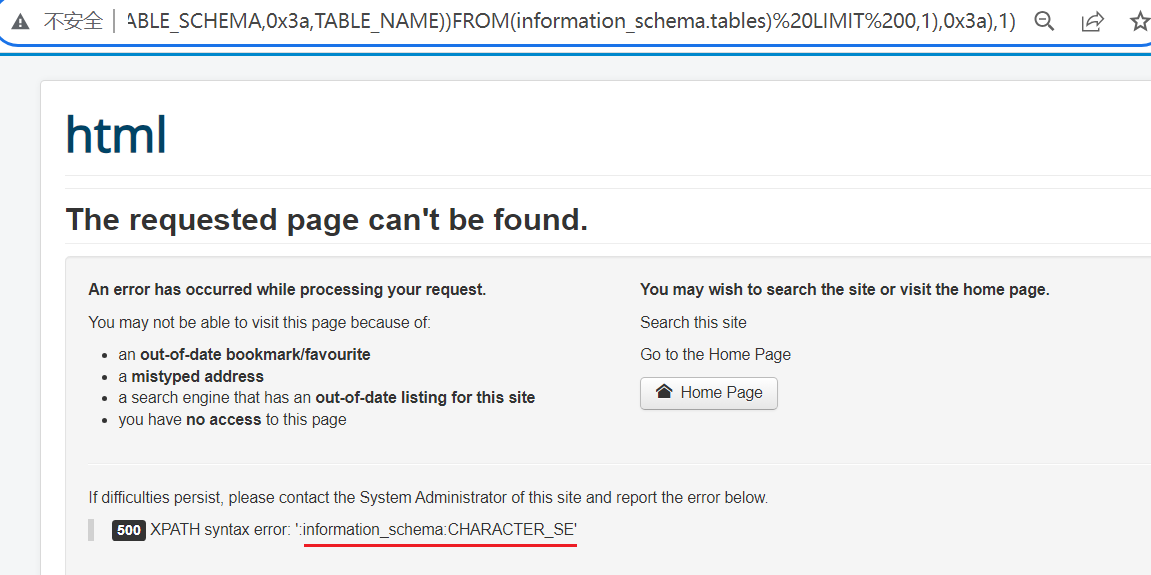Click the contact the System Administrator sentence
This screenshot has height=575, width=1151.
(428, 497)
